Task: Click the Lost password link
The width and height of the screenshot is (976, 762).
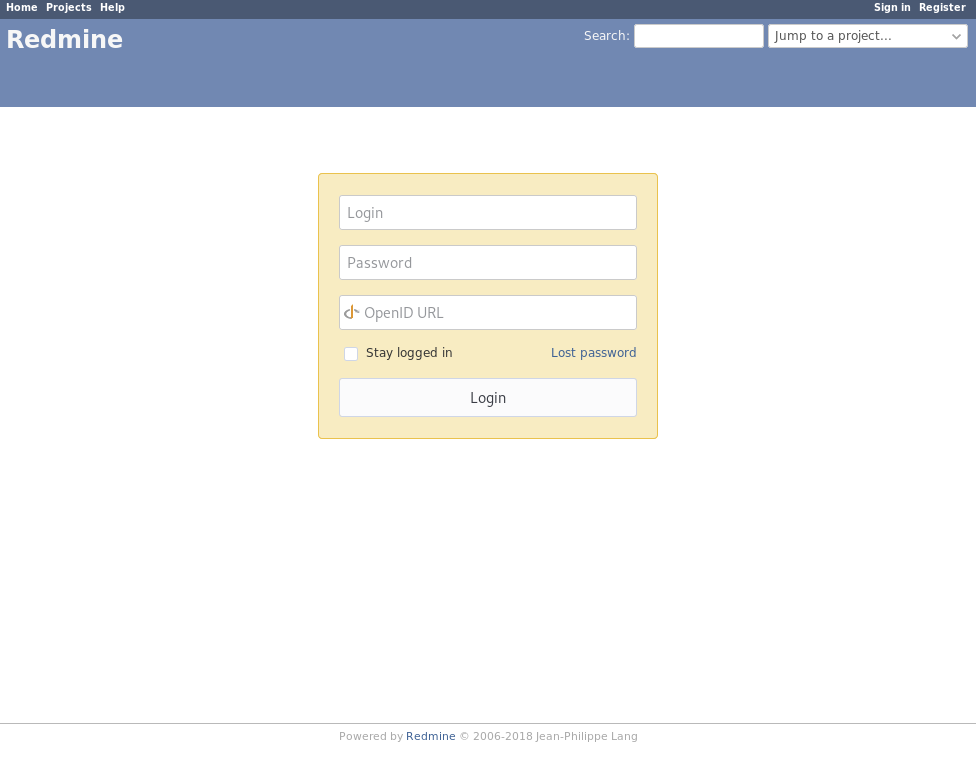Action: pyautogui.click(x=594, y=352)
